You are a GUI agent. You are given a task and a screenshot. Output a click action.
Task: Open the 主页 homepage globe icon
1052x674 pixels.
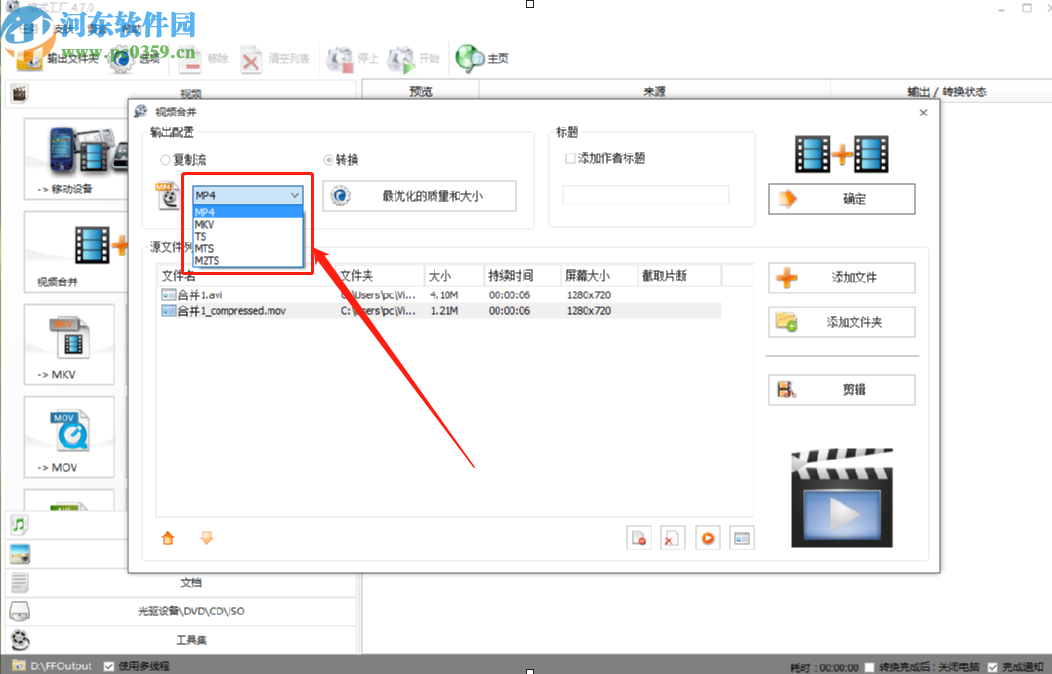tap(469, 58)
